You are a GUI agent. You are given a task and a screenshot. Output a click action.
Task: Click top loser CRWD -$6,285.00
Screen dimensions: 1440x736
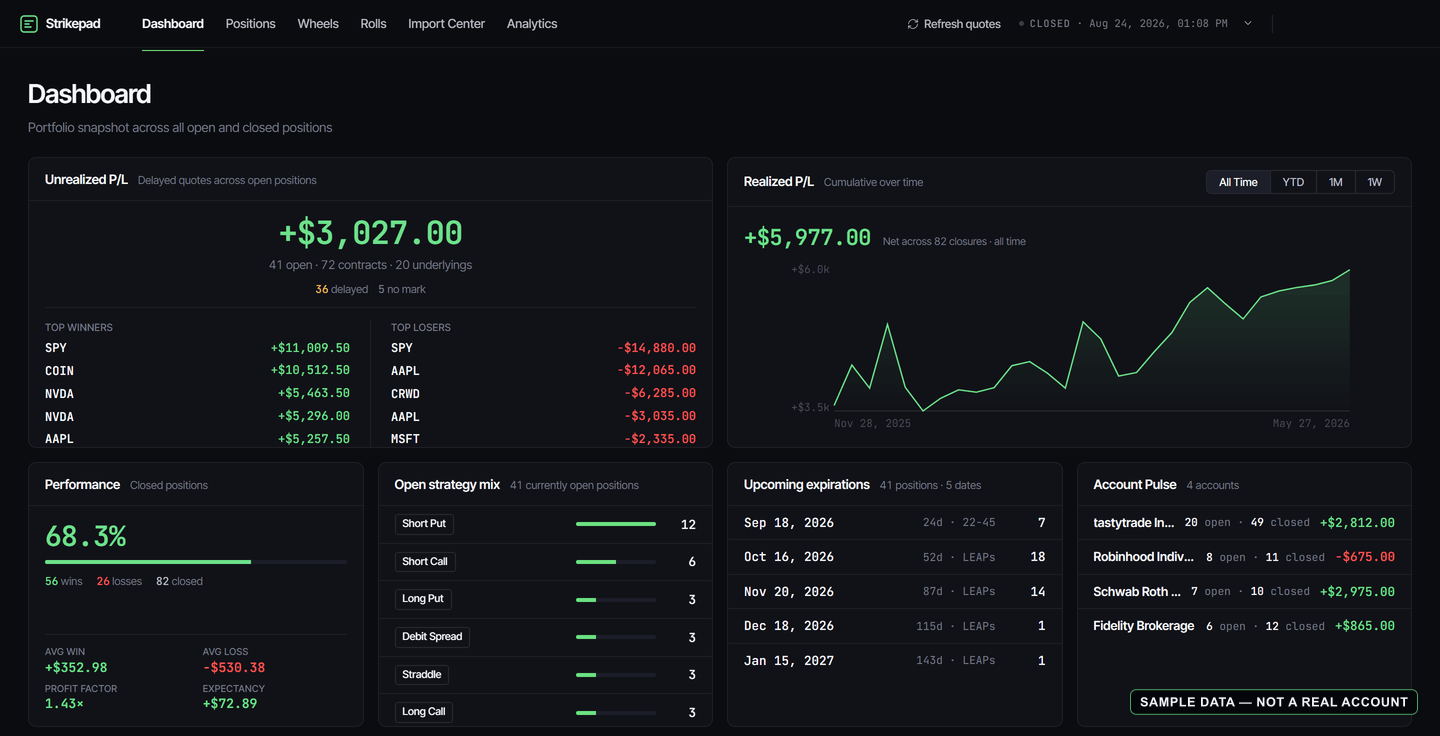pos(543,394)
